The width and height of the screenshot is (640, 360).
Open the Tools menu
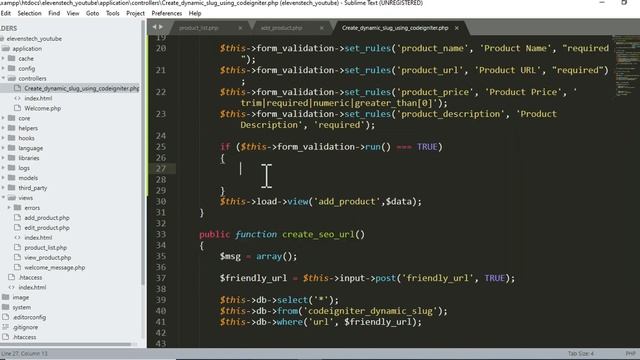(113, 13)
